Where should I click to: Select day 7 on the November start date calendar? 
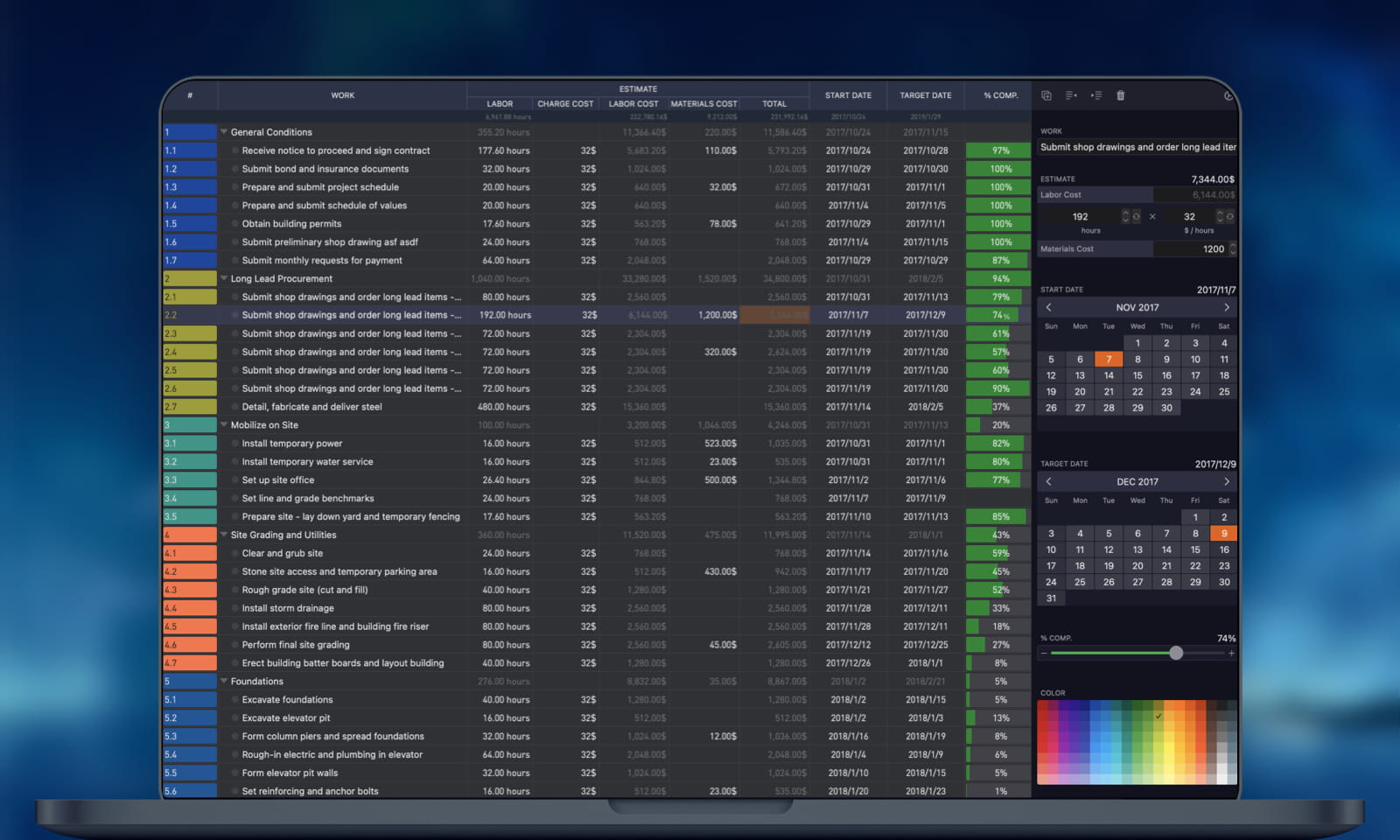coord(1109,359)
